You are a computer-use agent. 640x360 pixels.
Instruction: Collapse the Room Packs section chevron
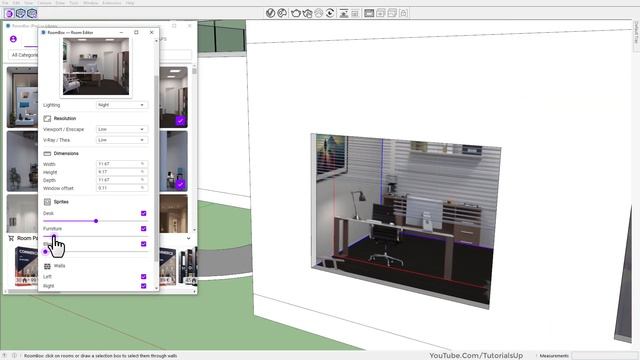point(189,238)
